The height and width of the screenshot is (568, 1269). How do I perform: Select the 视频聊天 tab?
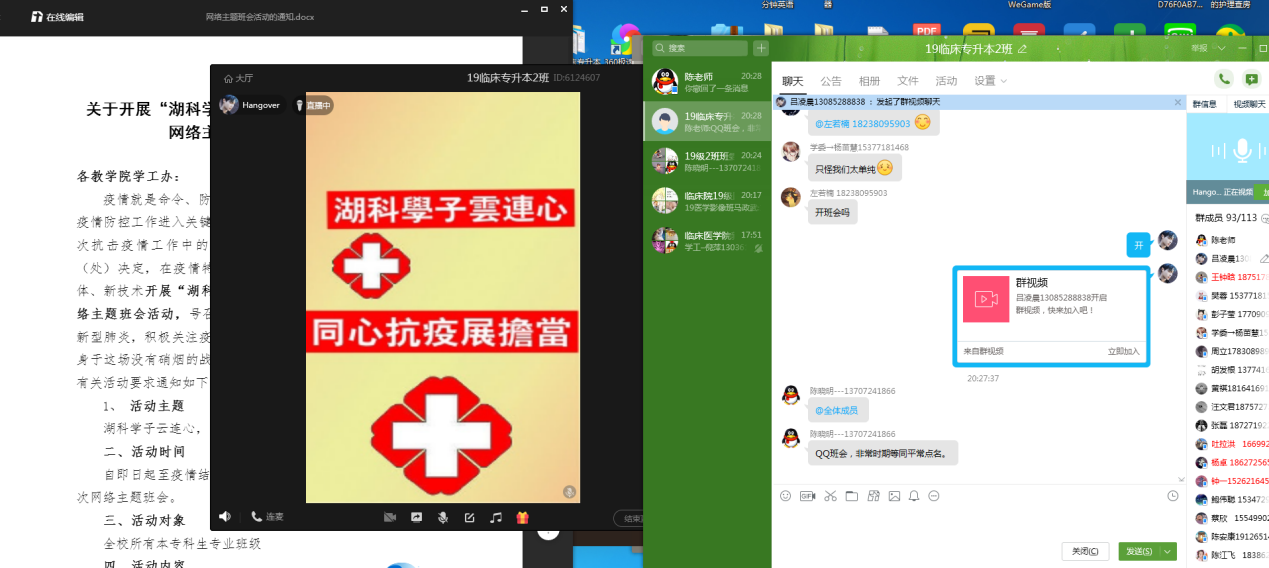point(1248,104)
